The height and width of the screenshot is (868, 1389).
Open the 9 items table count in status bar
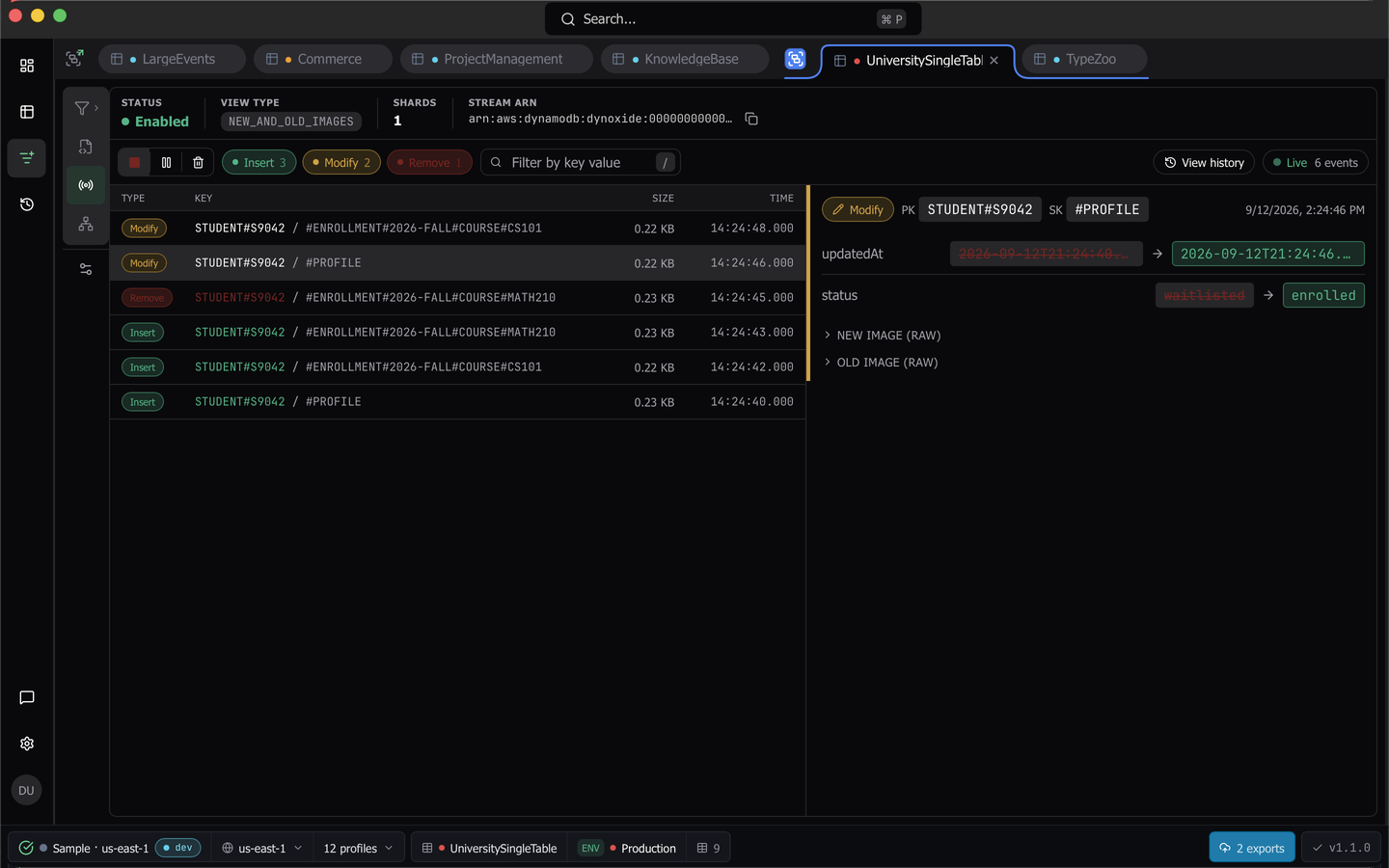click(708, 848)
